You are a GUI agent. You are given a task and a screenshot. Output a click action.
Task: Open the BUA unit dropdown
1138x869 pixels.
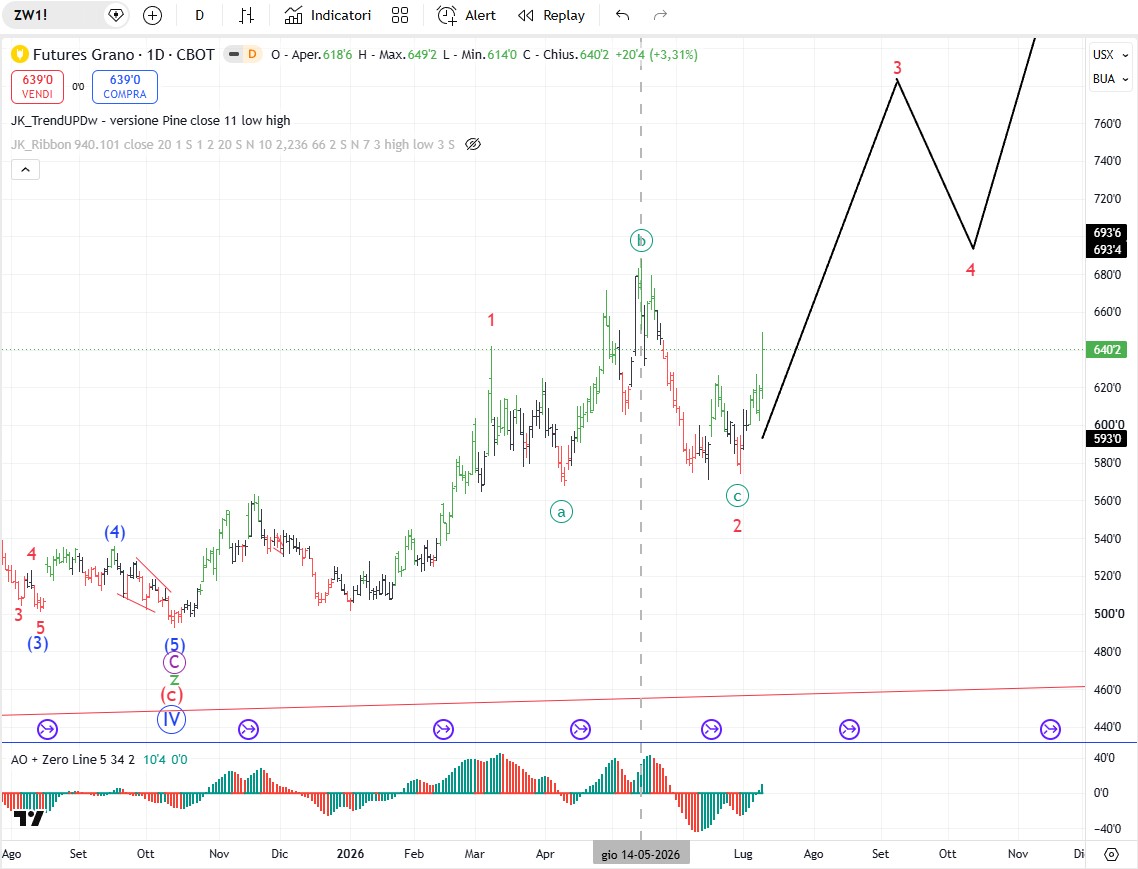[x=1110, y=78]
